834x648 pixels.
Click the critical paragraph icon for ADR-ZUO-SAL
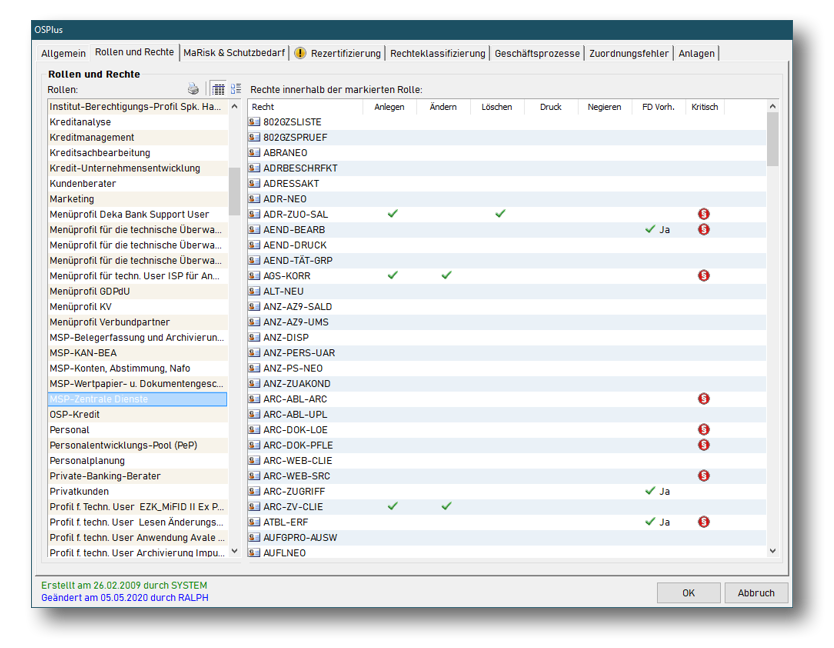[x=703, y=214]
